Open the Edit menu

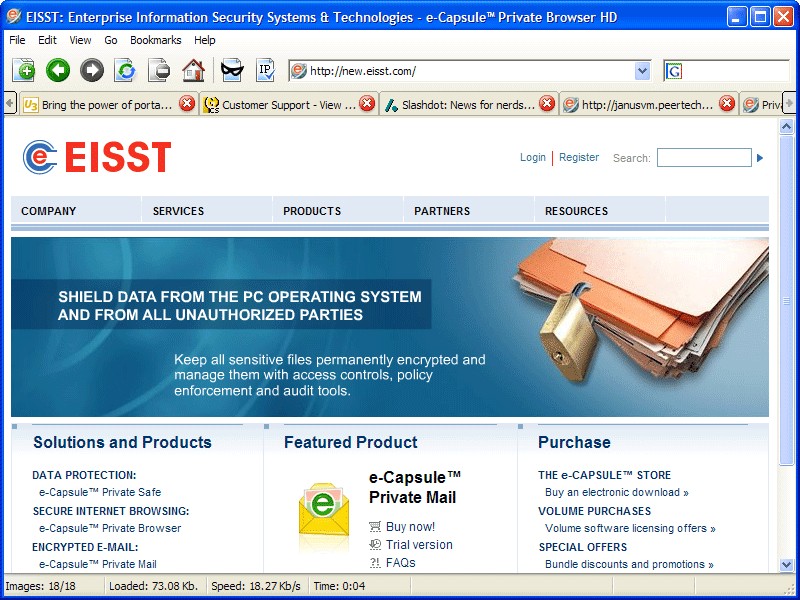[x=47, y=40]
